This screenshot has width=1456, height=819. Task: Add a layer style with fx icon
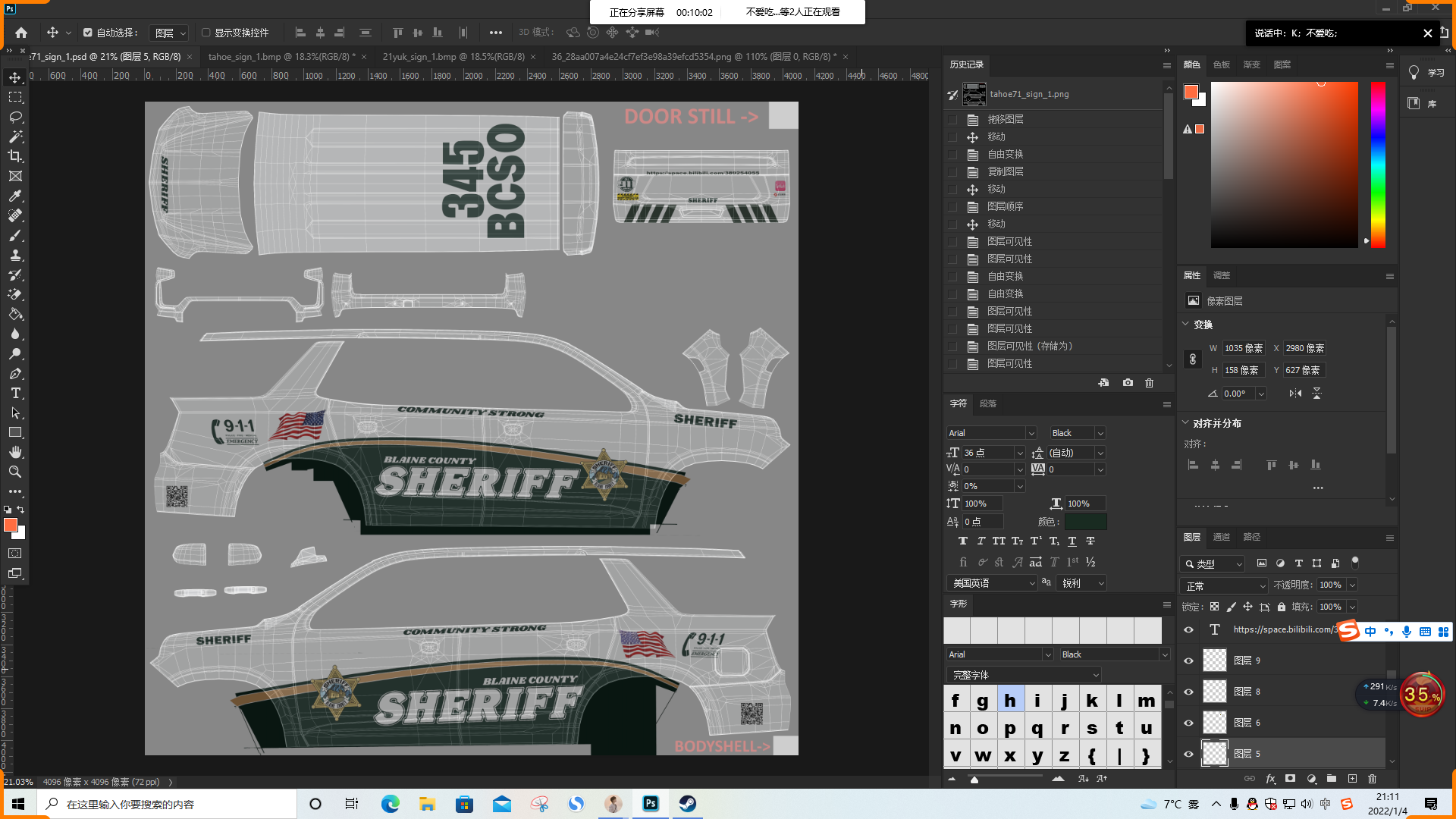pos(1270,779)
